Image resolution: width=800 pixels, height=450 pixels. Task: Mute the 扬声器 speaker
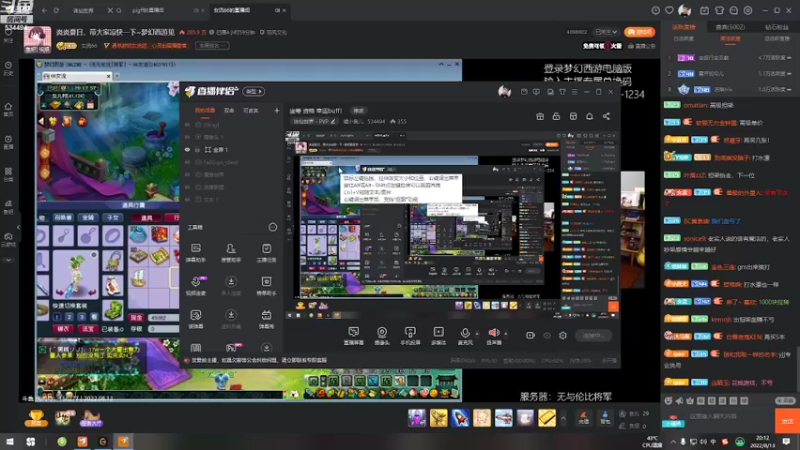[x=494, y=336]
